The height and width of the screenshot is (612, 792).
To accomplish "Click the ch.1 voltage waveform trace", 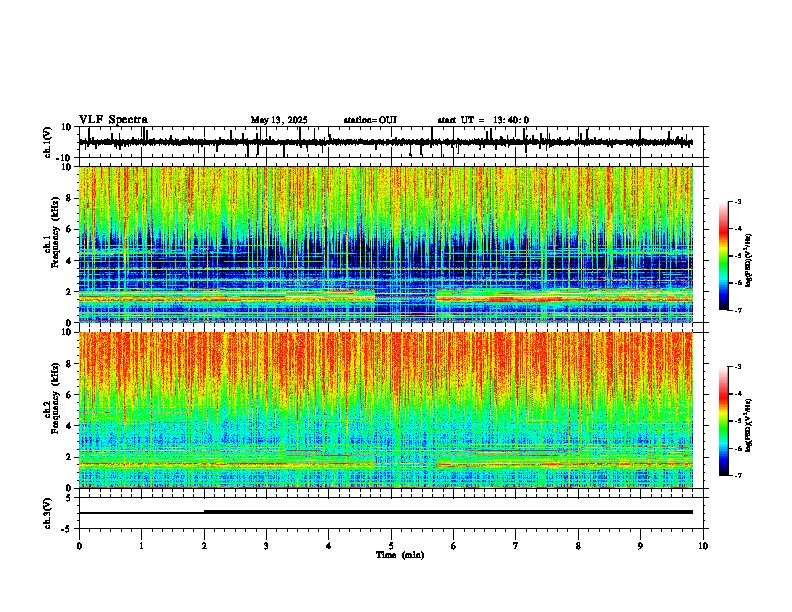I will [x=385, y=142].
